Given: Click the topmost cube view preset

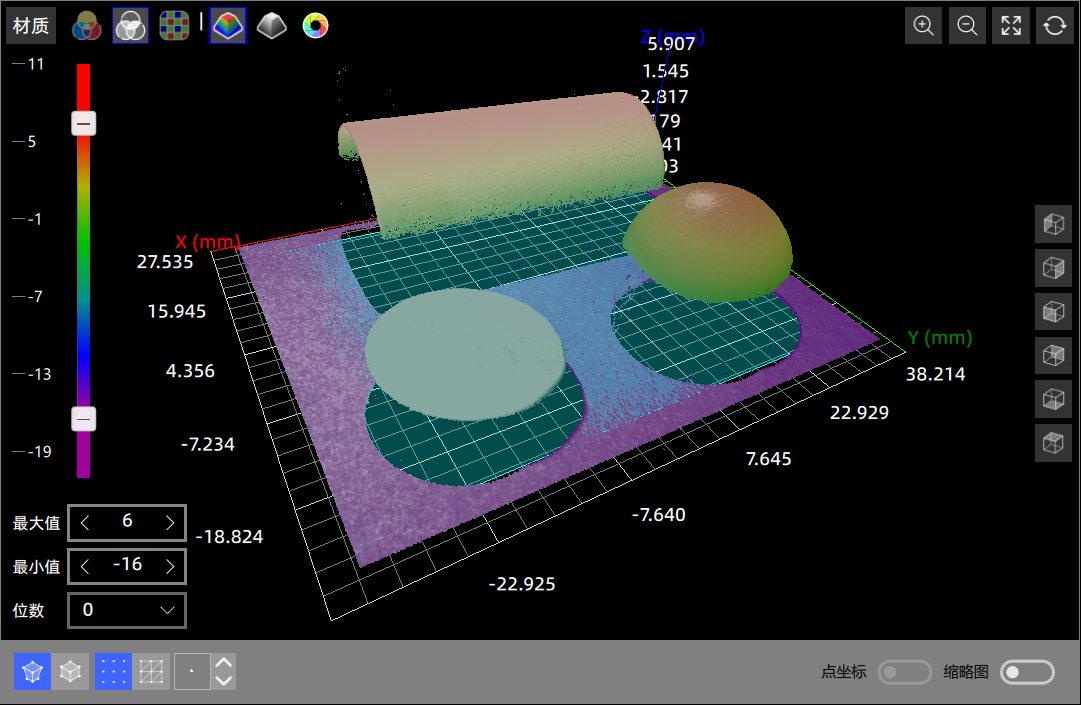Looking at the screenshot, I should (1053, 224).
